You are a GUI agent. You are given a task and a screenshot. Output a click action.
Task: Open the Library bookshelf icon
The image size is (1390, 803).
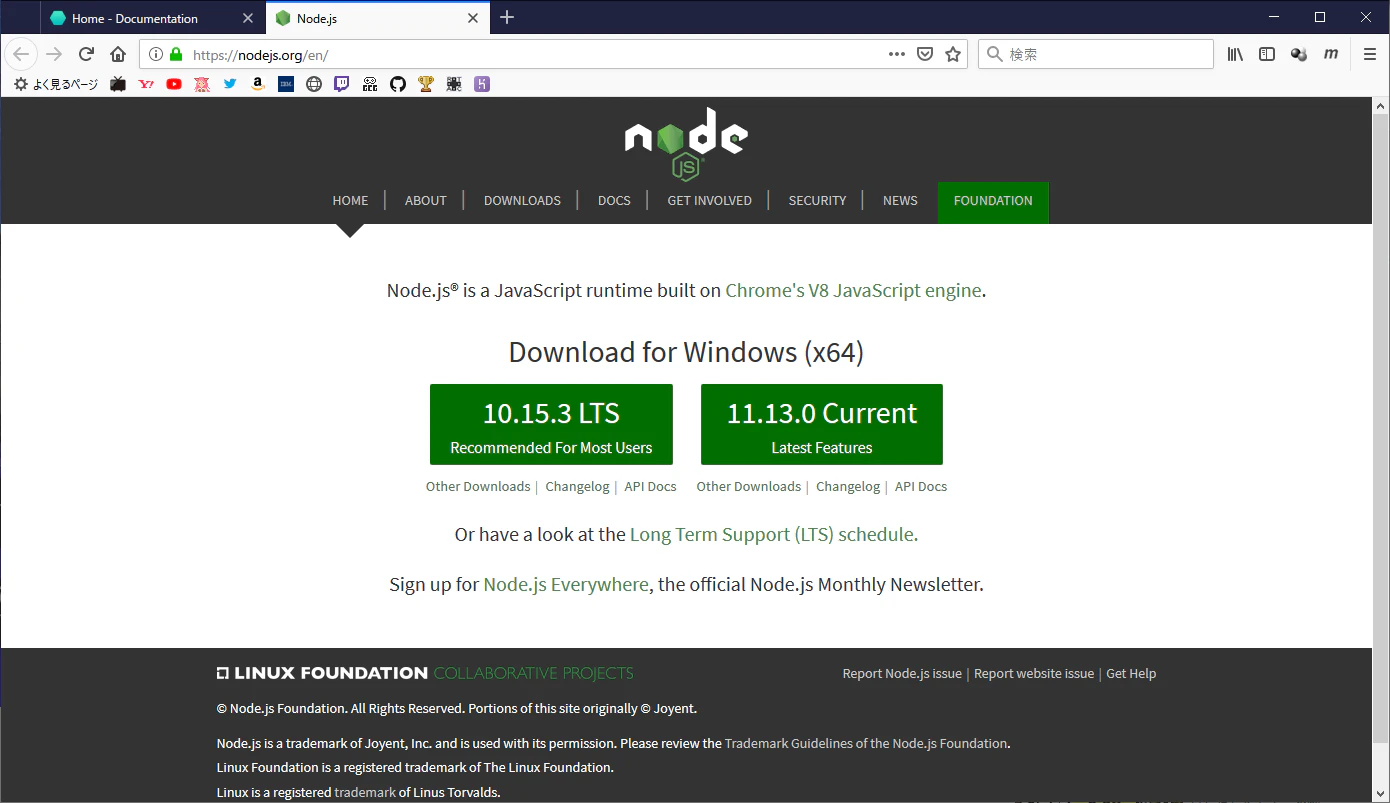(x=1236, y=54)
